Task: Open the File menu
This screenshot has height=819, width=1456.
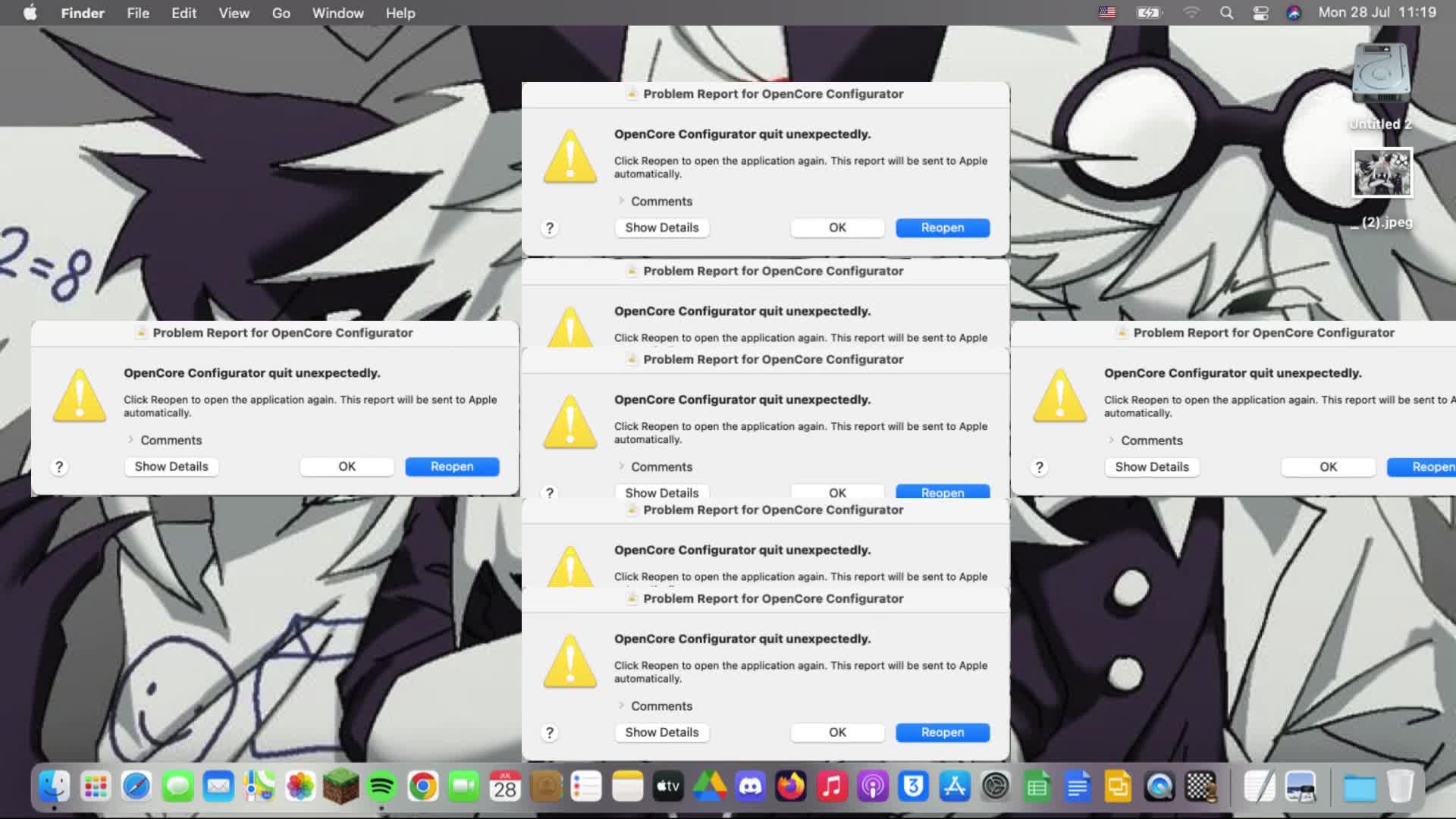Action: pyautogui.click(x=138, y=13)
